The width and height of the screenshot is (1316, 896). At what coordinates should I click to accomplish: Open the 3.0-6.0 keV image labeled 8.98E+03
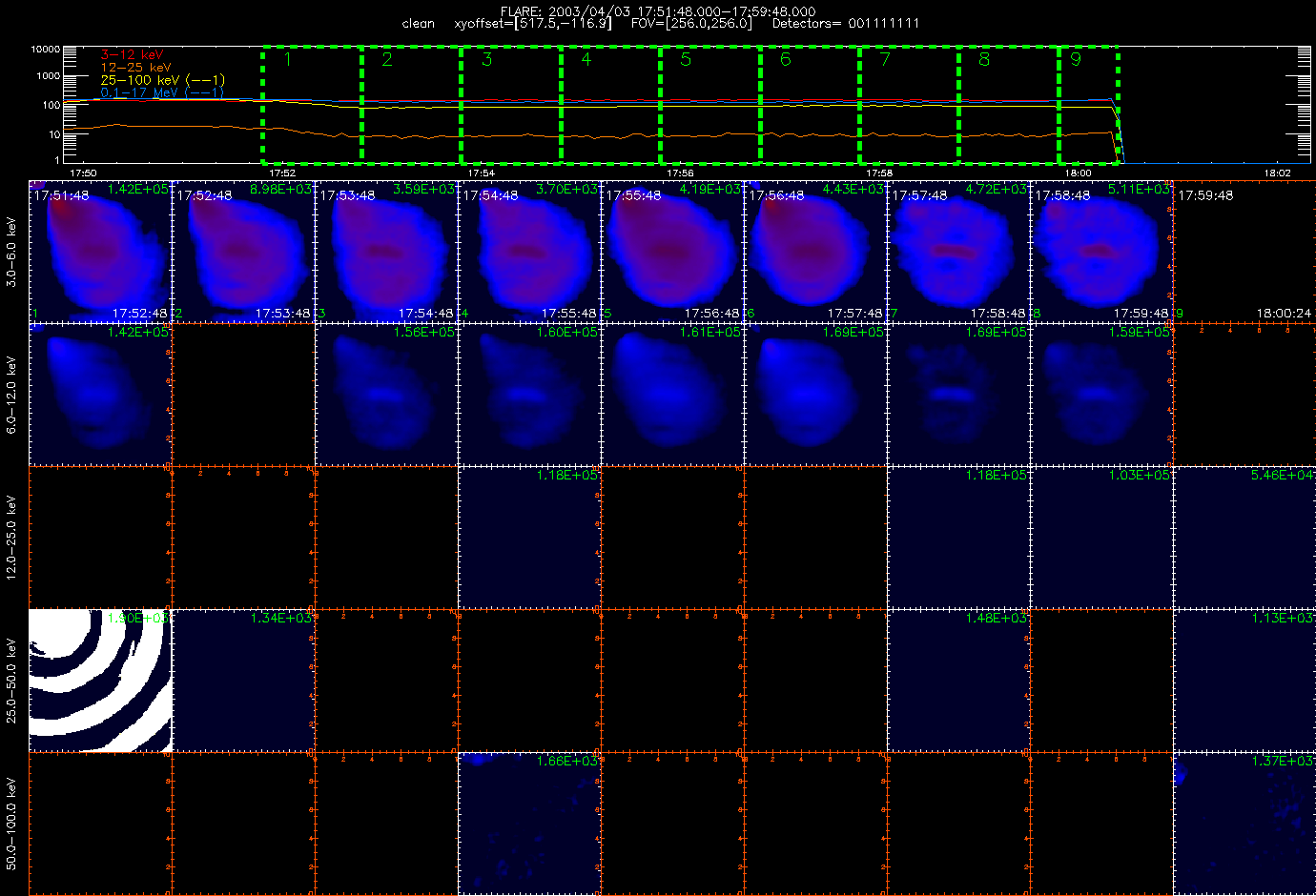[x=244, y=252]
